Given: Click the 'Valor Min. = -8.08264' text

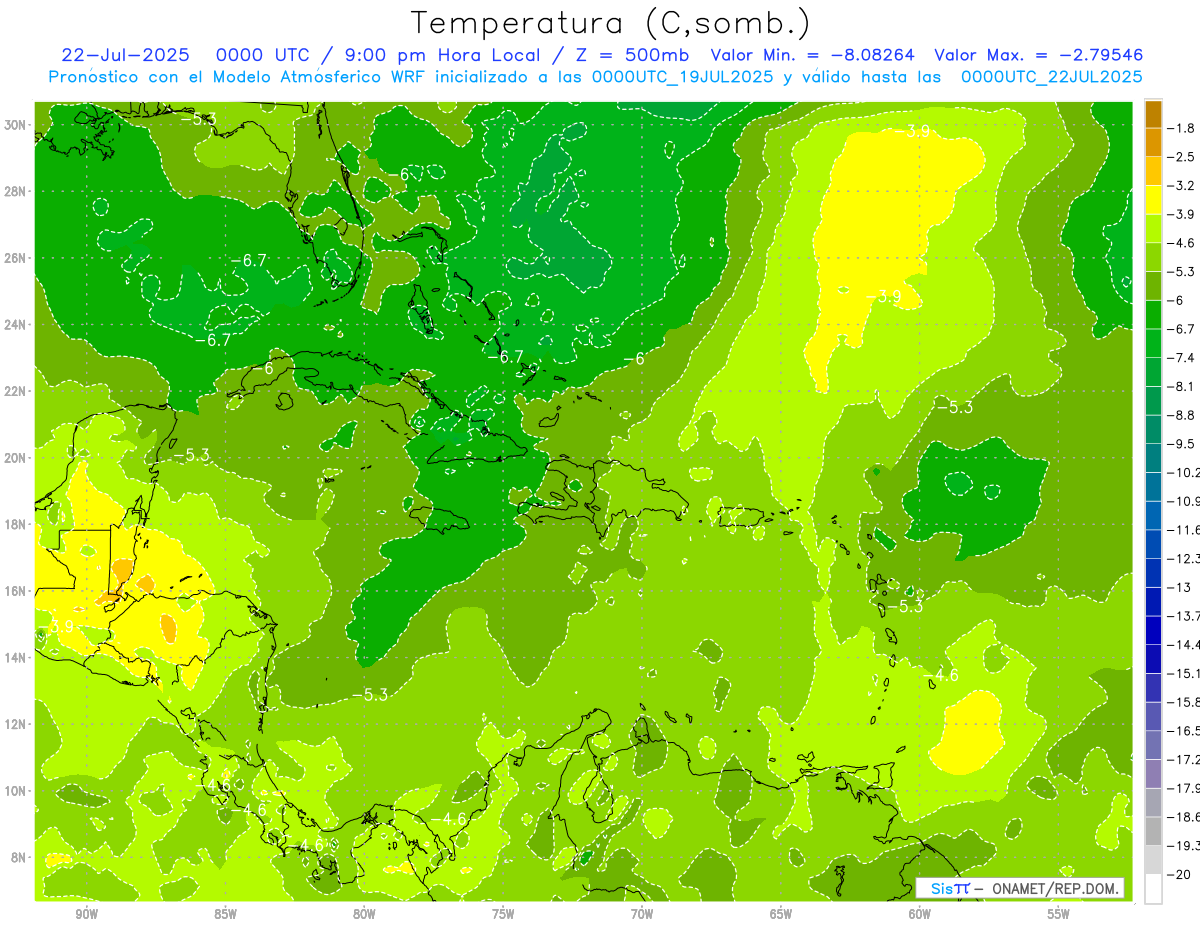Looking at the screenshot, I should coord(813,55).
